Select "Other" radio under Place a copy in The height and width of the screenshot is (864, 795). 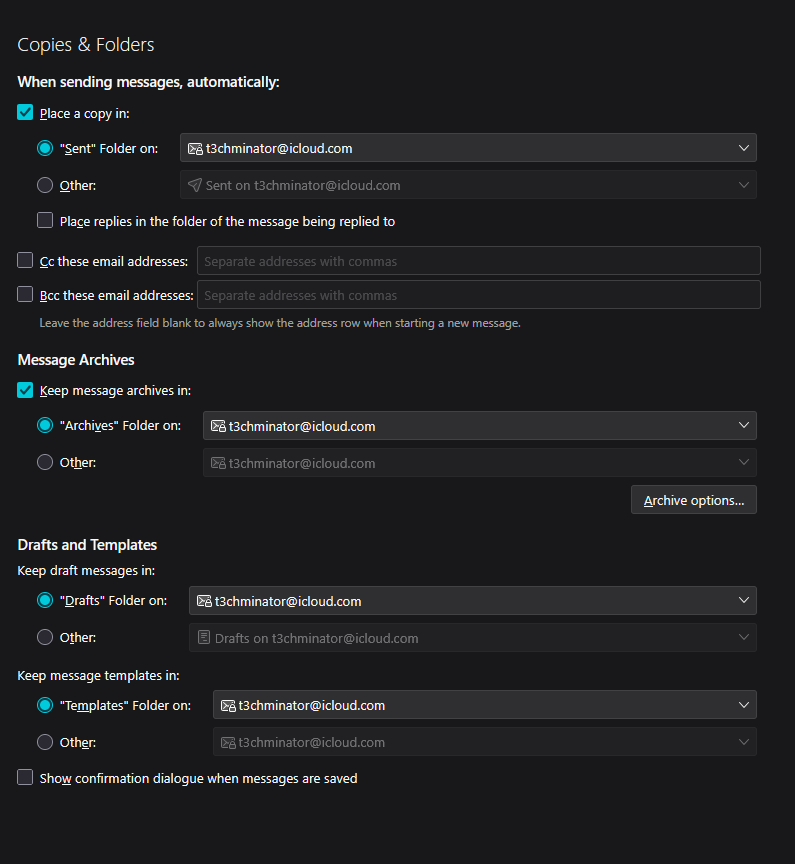[45, 185]
